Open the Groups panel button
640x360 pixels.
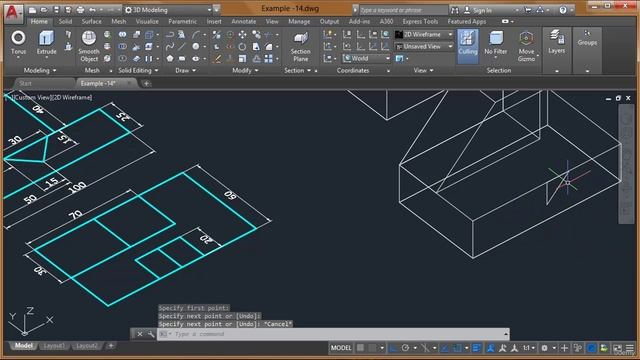(x=587, y=38)
